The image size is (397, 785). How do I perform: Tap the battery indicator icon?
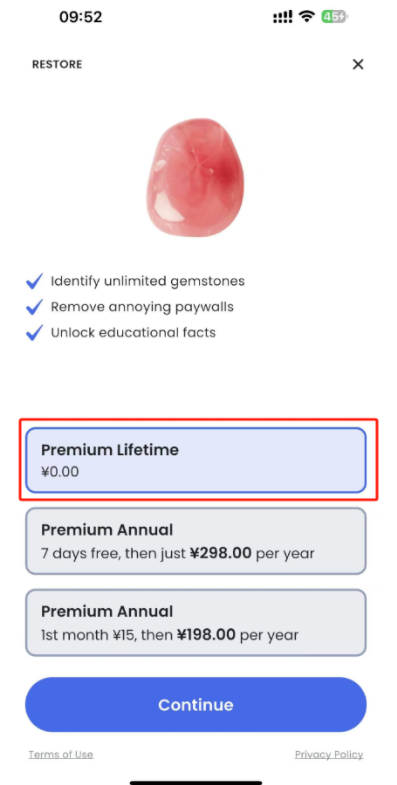click(x=334, y=17)
